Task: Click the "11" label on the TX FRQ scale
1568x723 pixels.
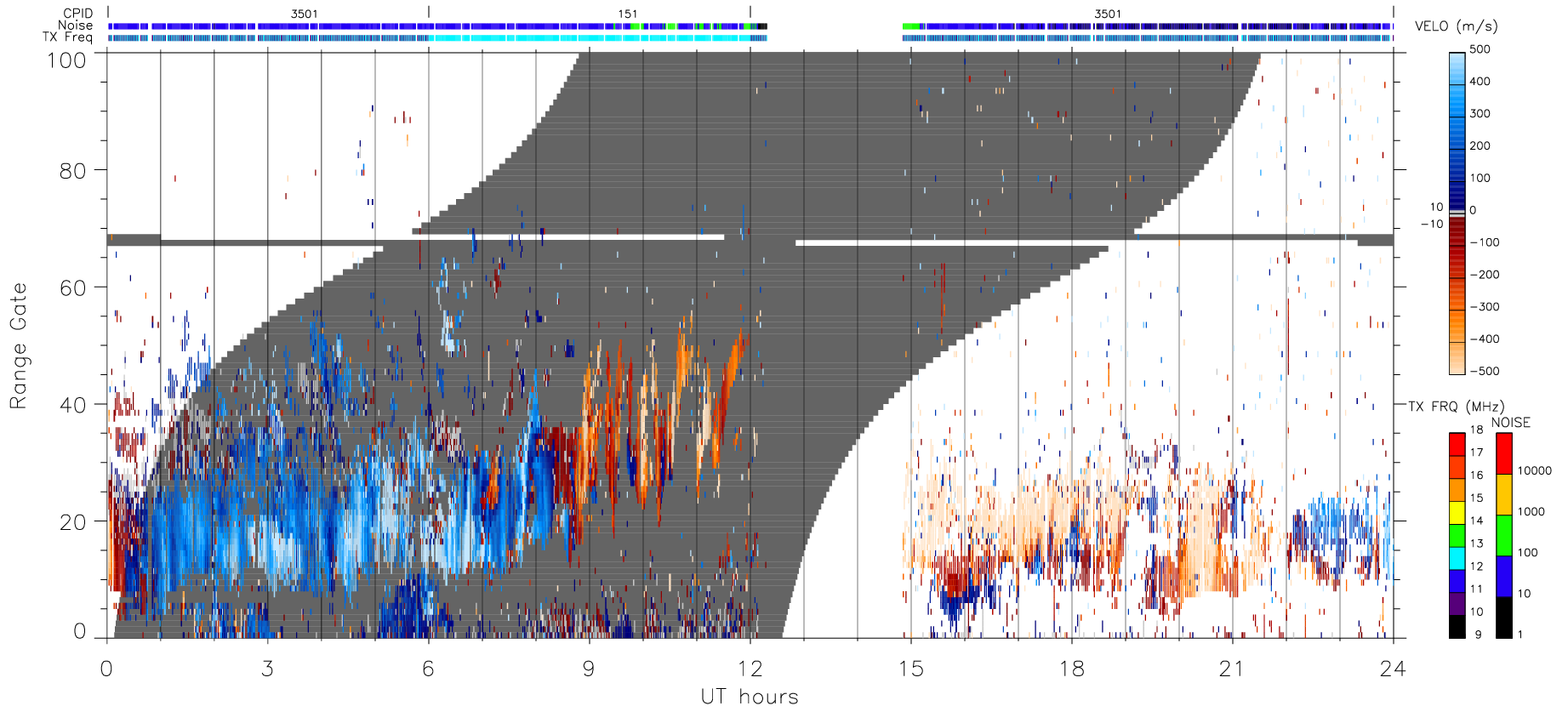Action: point(1476,589)
